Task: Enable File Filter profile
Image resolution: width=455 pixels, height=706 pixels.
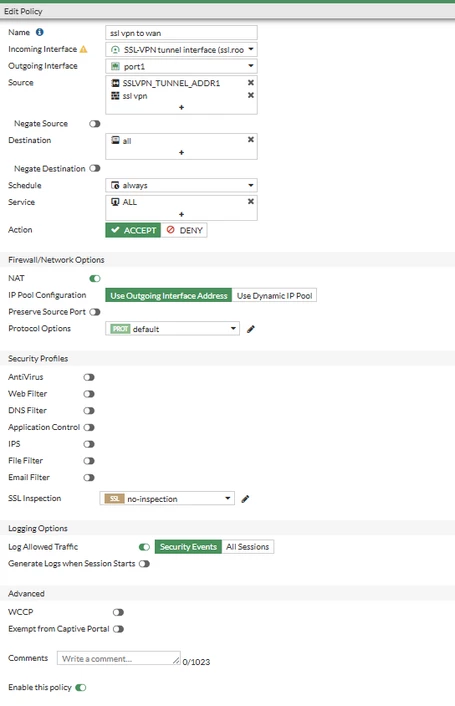Action: 89,461
